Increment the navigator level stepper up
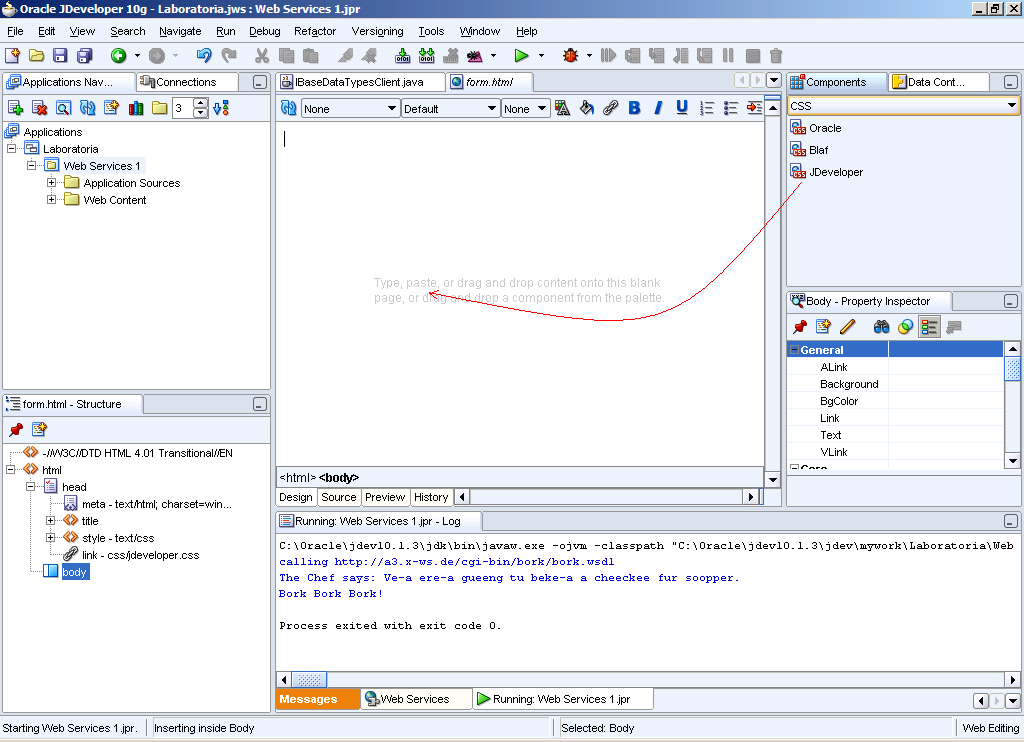Image resolution: width=1024 pixels, height=742 pixels. pyautogui.click(x=201, y=103)
